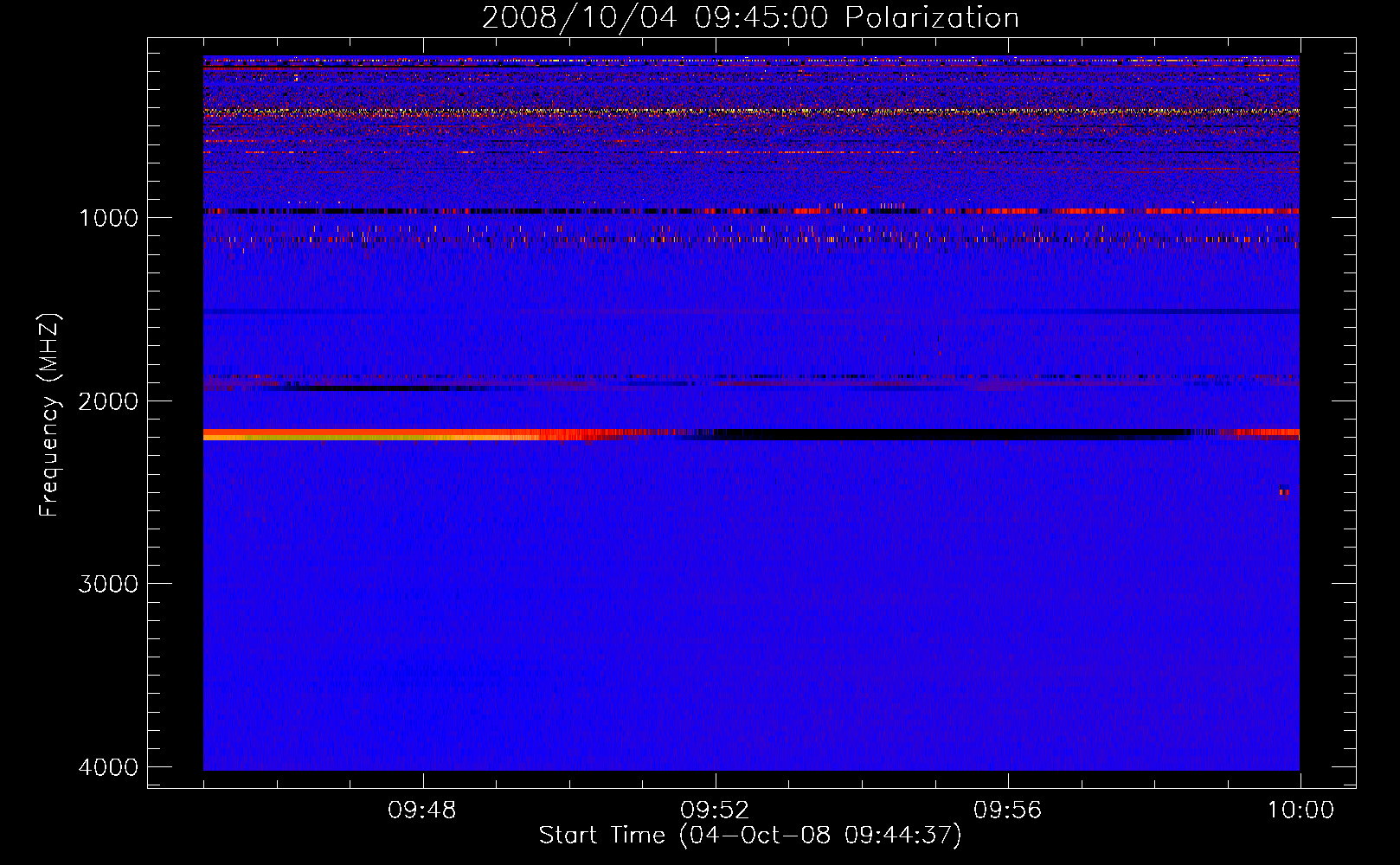
Task: Click the 09:56 time axis label
Action: [x=1007, y=811]
